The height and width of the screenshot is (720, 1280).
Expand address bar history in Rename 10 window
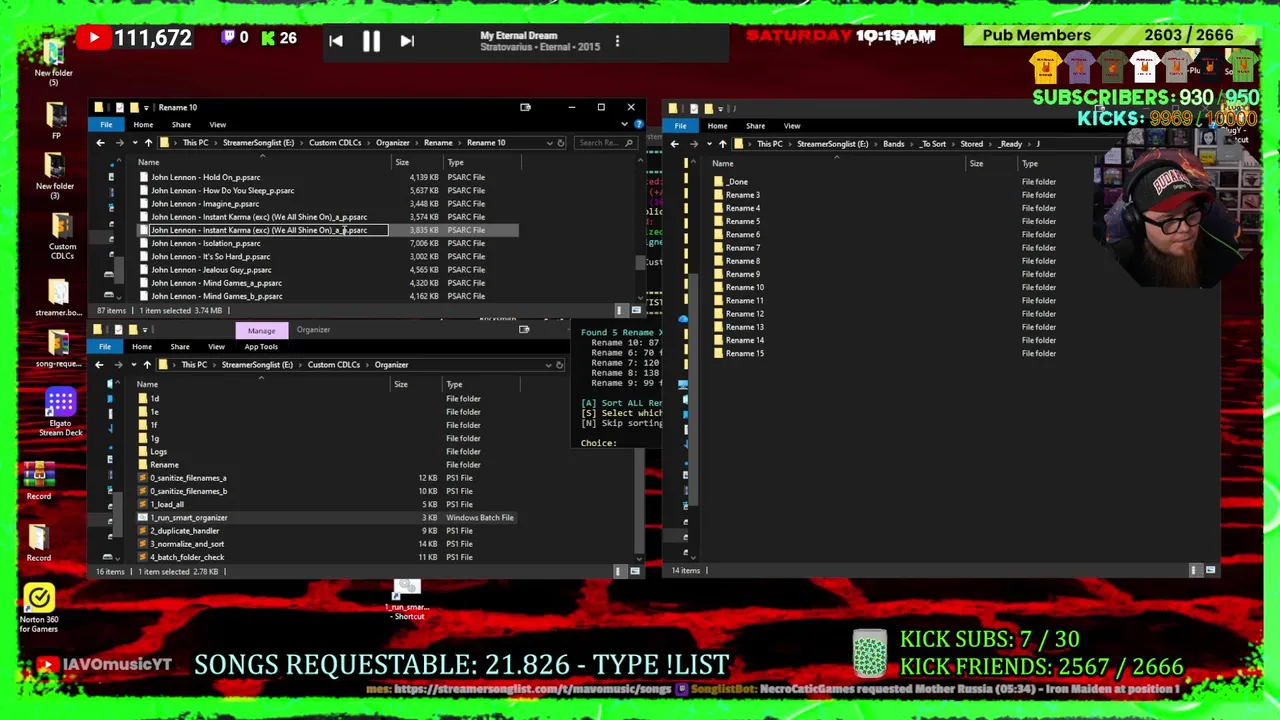pyautogui.click(x=549, y=143)
